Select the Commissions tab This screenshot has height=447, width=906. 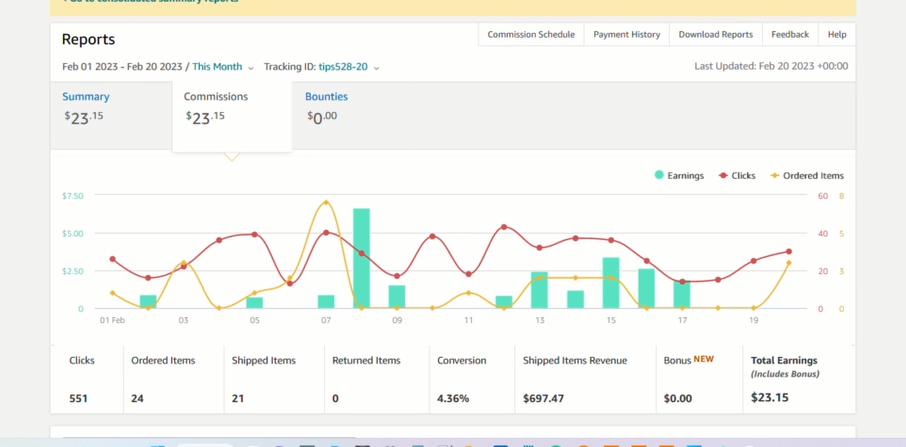point(232,116)
